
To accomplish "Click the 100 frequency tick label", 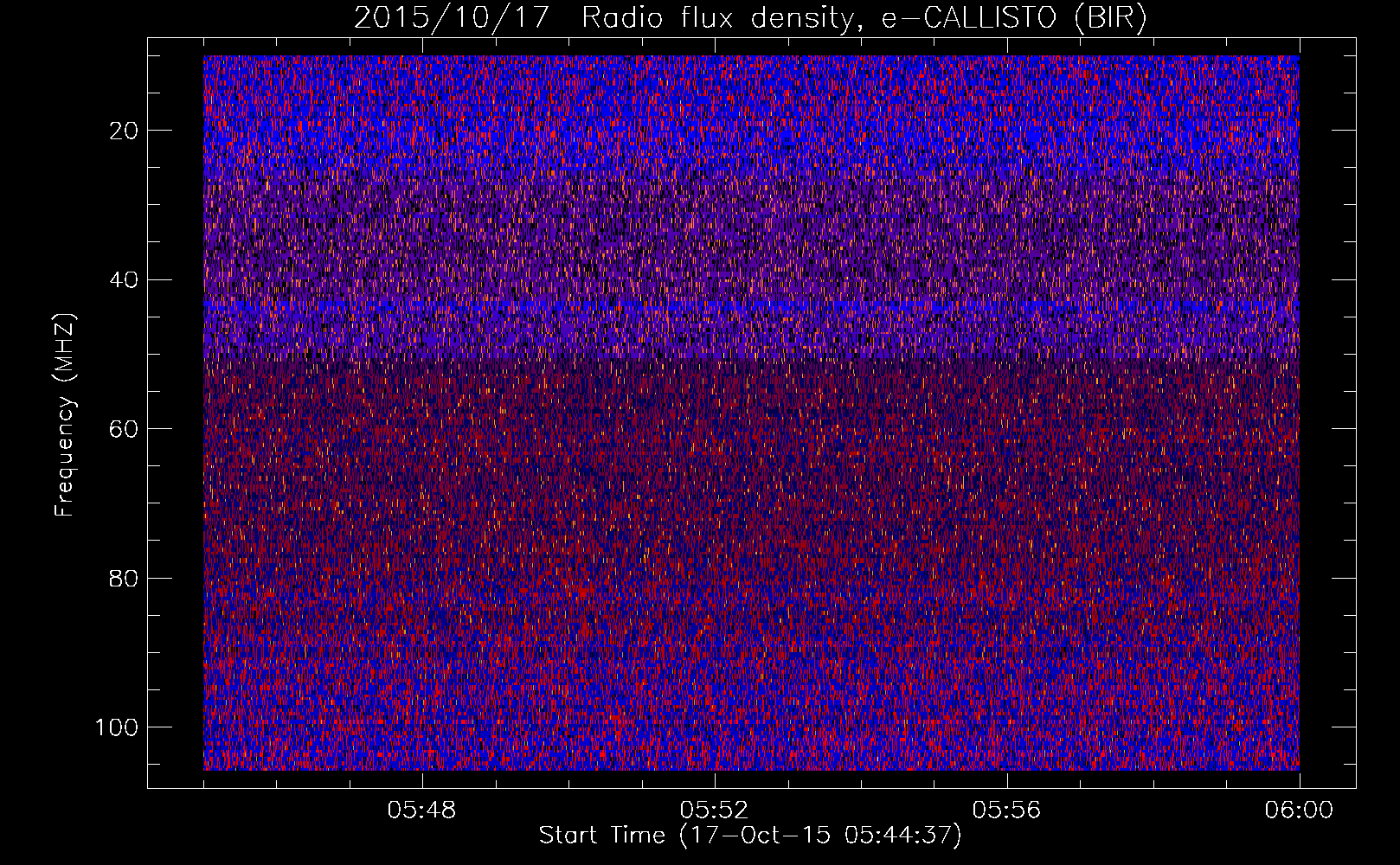I will click(x=117, y=727).
